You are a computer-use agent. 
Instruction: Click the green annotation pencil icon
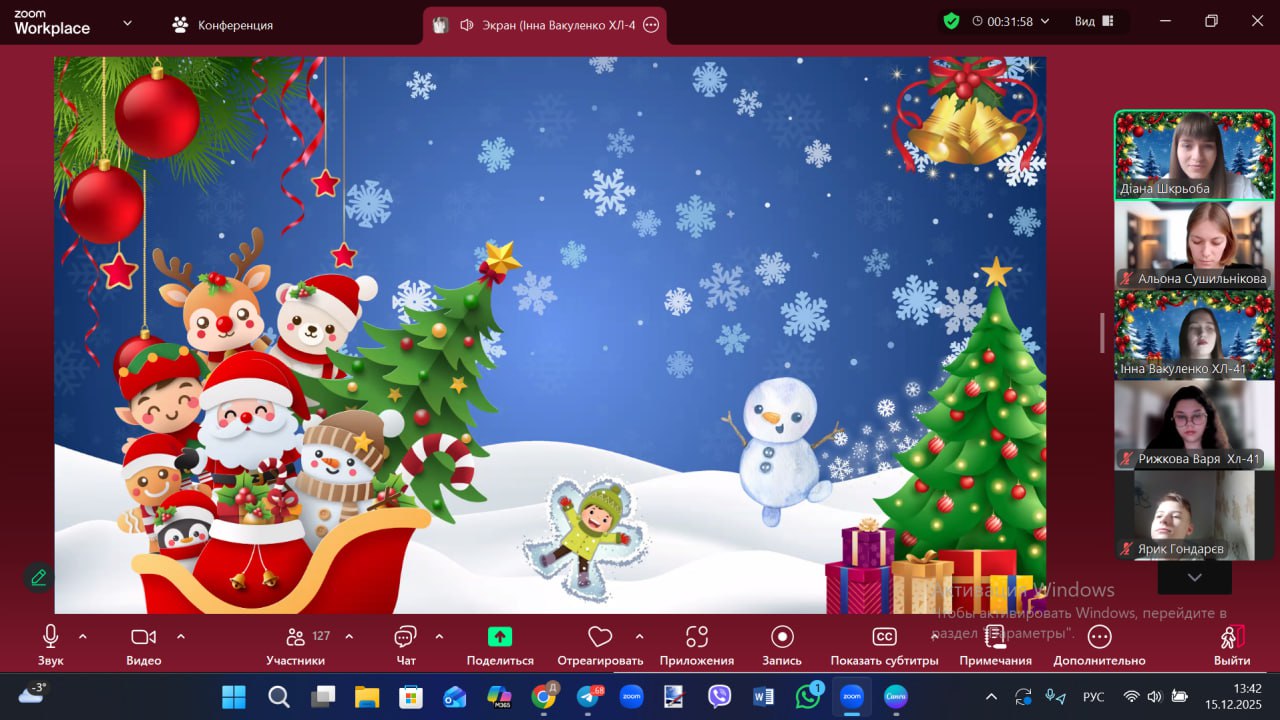click(38, 577)
